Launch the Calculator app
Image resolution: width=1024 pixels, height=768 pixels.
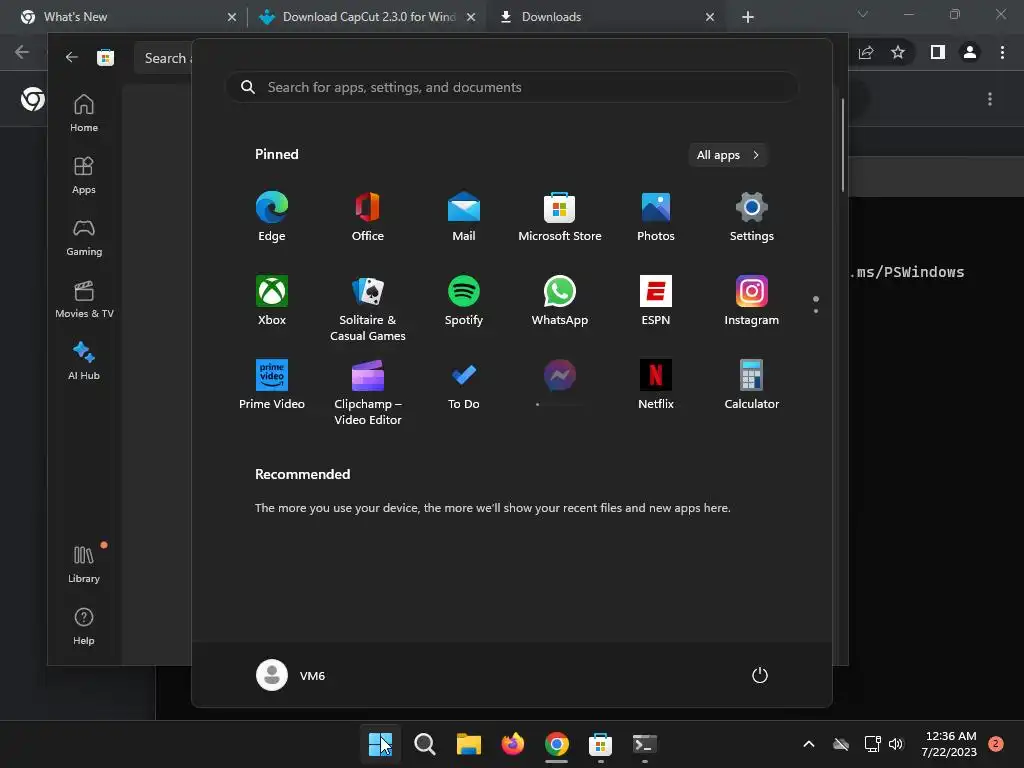[752, 385]
